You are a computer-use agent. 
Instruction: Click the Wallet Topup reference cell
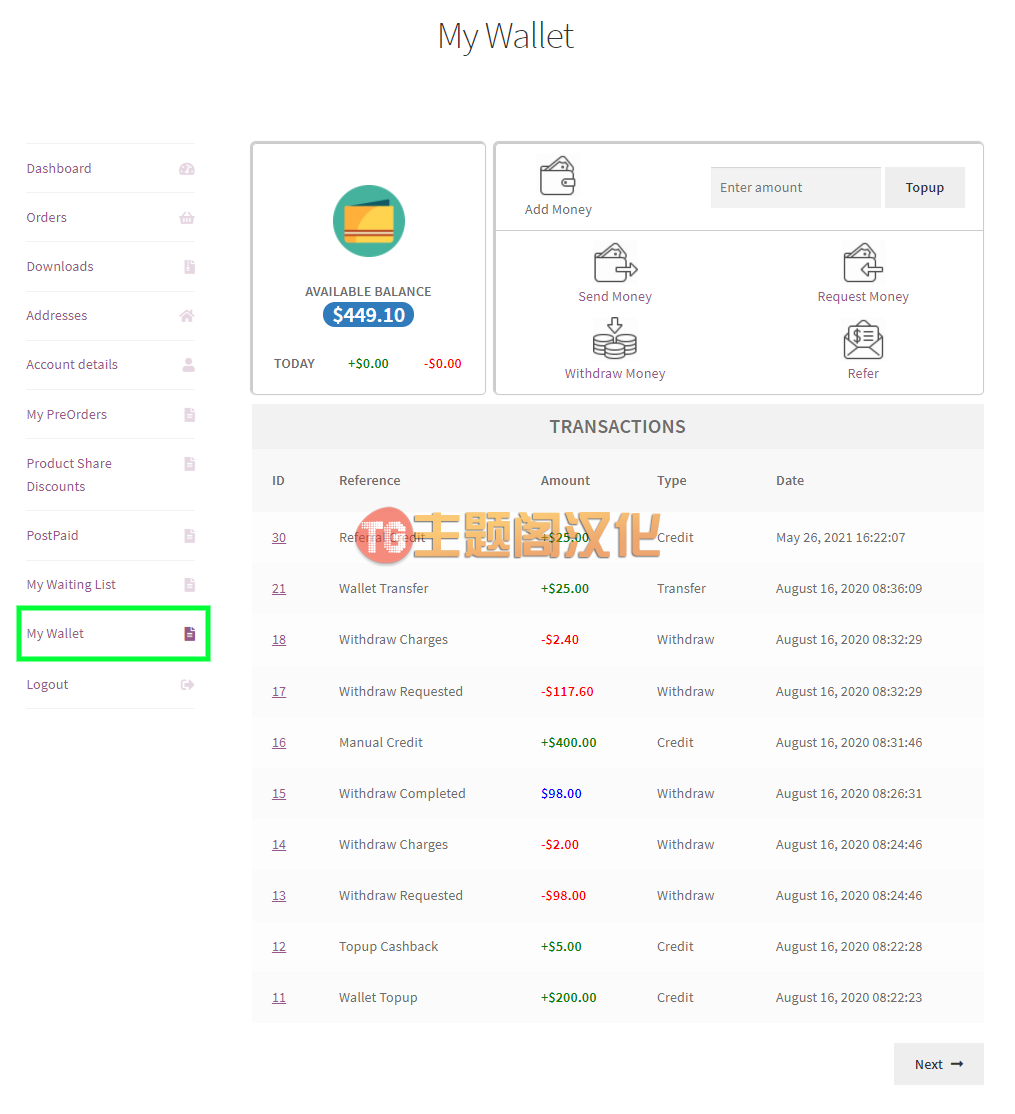(378, 998)
